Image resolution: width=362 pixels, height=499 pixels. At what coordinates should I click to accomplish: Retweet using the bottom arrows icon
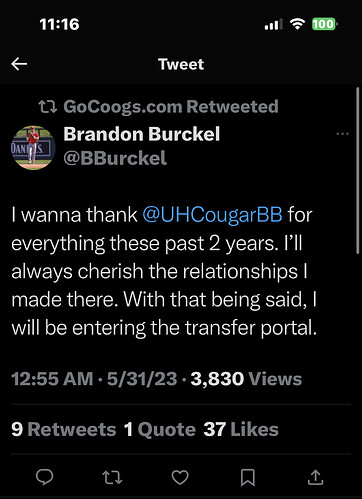tap(112, 477)
